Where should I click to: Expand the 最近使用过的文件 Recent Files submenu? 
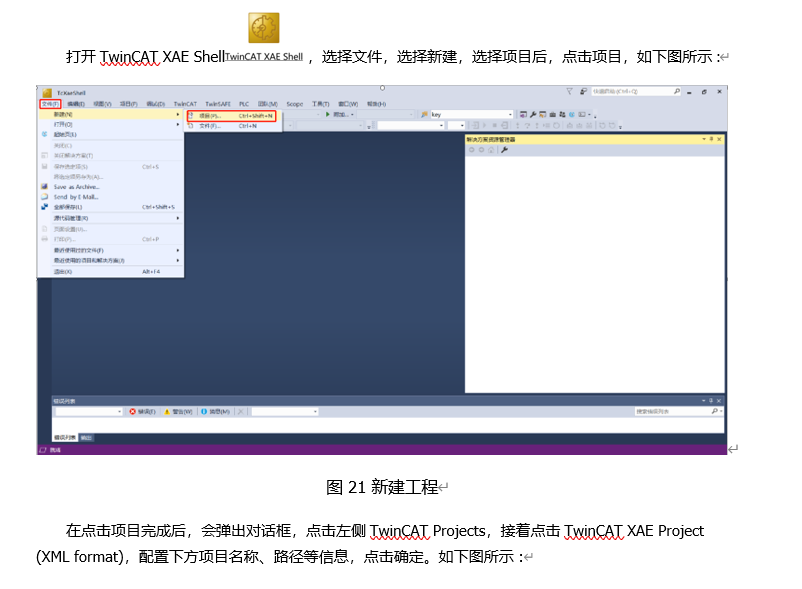point(111,250)
